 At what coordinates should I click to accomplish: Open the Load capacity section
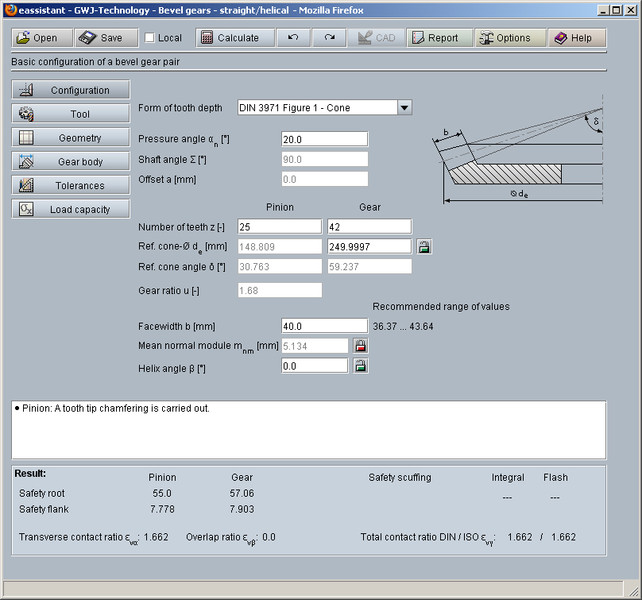pos(70,210)
